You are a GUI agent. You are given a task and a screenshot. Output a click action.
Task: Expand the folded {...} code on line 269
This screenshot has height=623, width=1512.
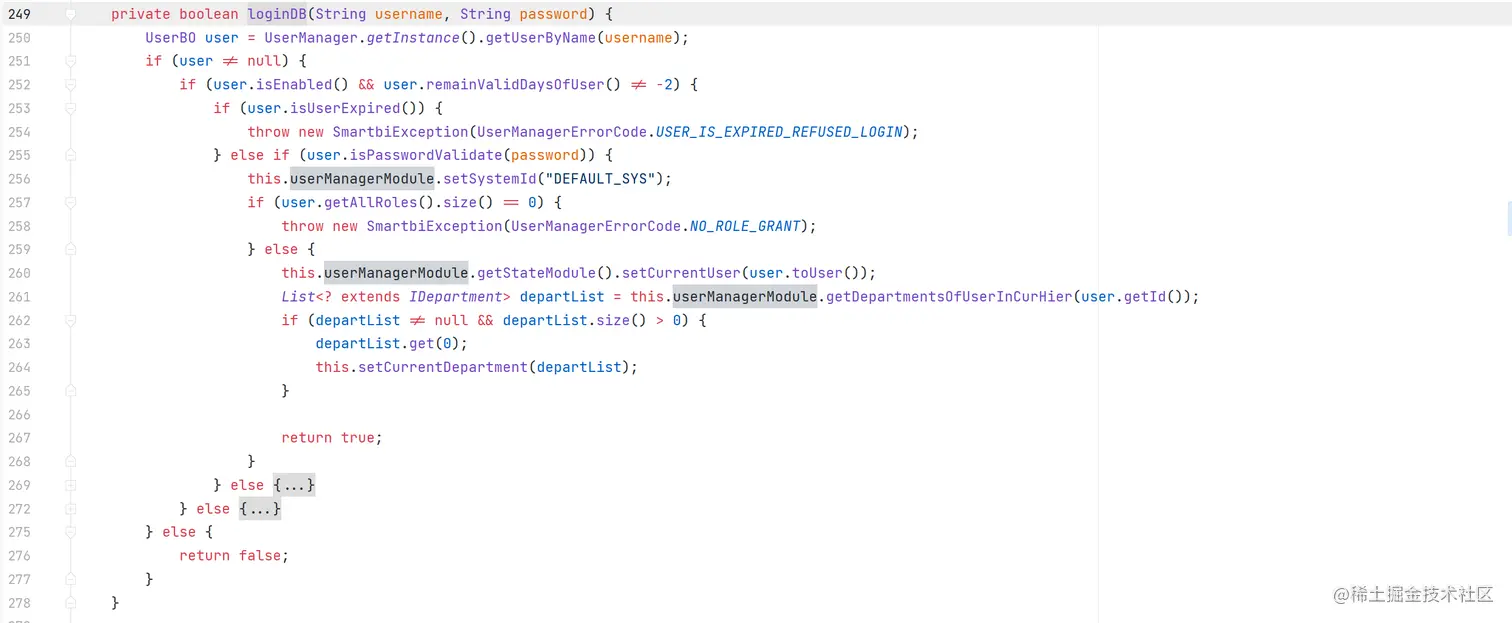(294, 485)
